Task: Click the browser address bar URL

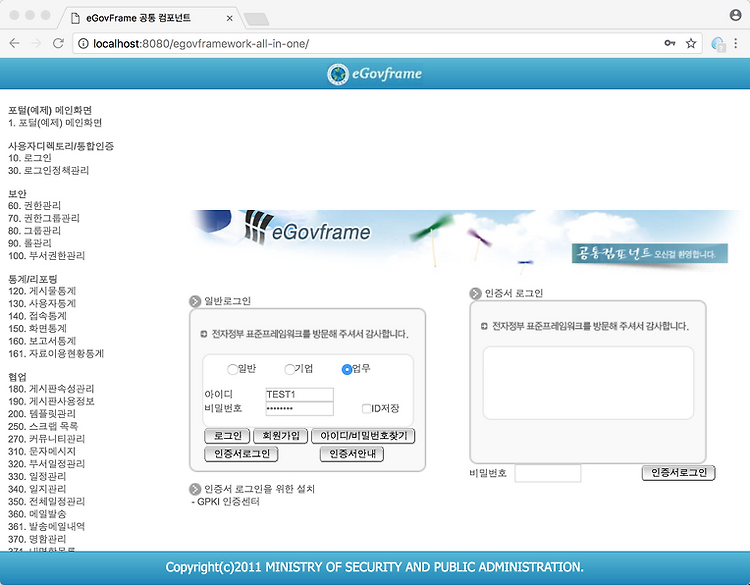Action: (x=201, y=44)
